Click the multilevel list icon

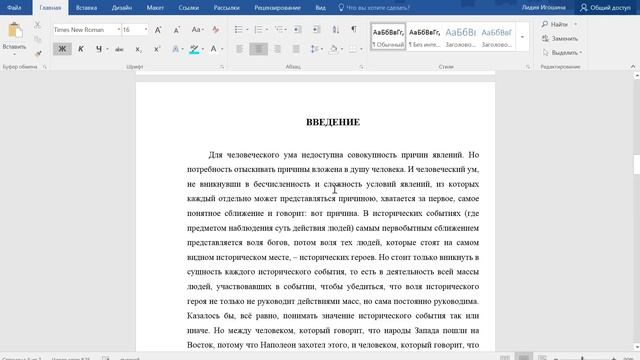pos(278,30)
